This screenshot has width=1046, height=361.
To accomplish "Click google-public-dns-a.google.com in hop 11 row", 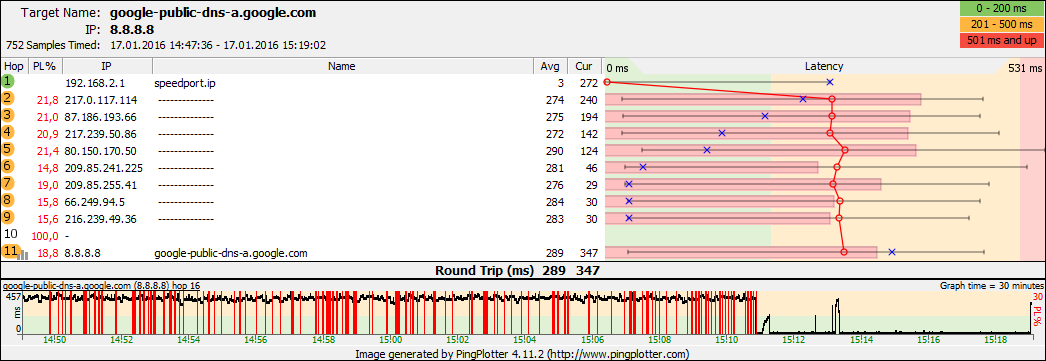I will pyautogui.click(x=231, y=253).
